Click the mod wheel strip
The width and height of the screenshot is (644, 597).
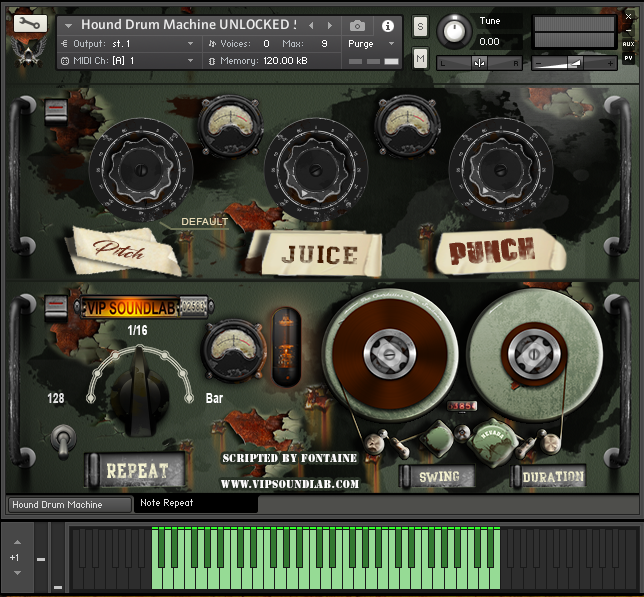[x=58, y=558]
